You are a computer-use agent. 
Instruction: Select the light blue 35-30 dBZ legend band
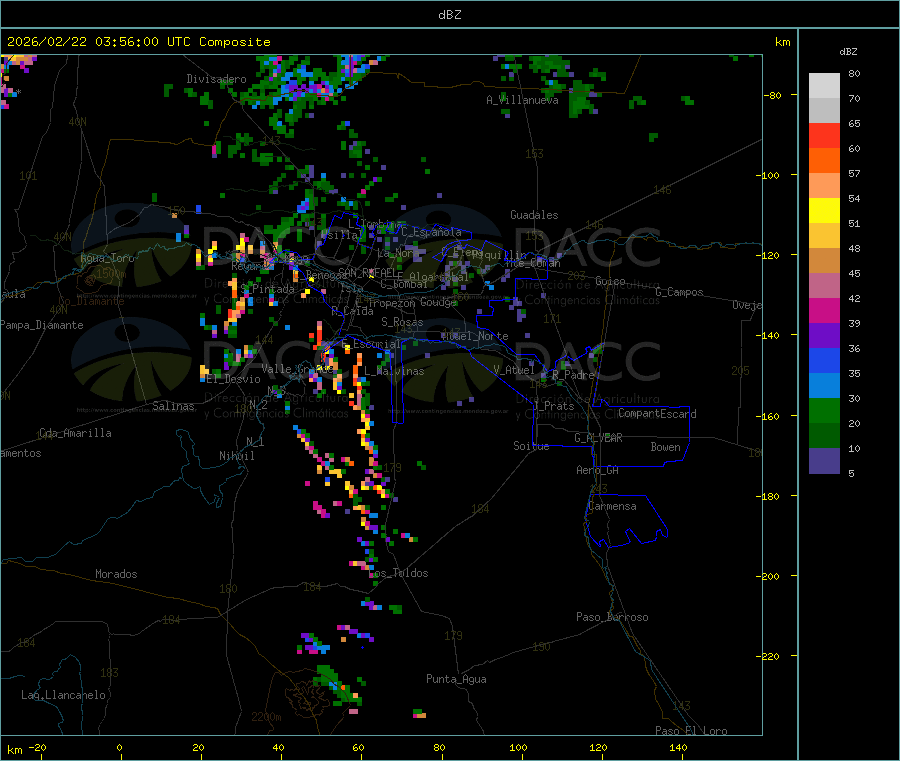pyautogui.click(x=824, y=386)
